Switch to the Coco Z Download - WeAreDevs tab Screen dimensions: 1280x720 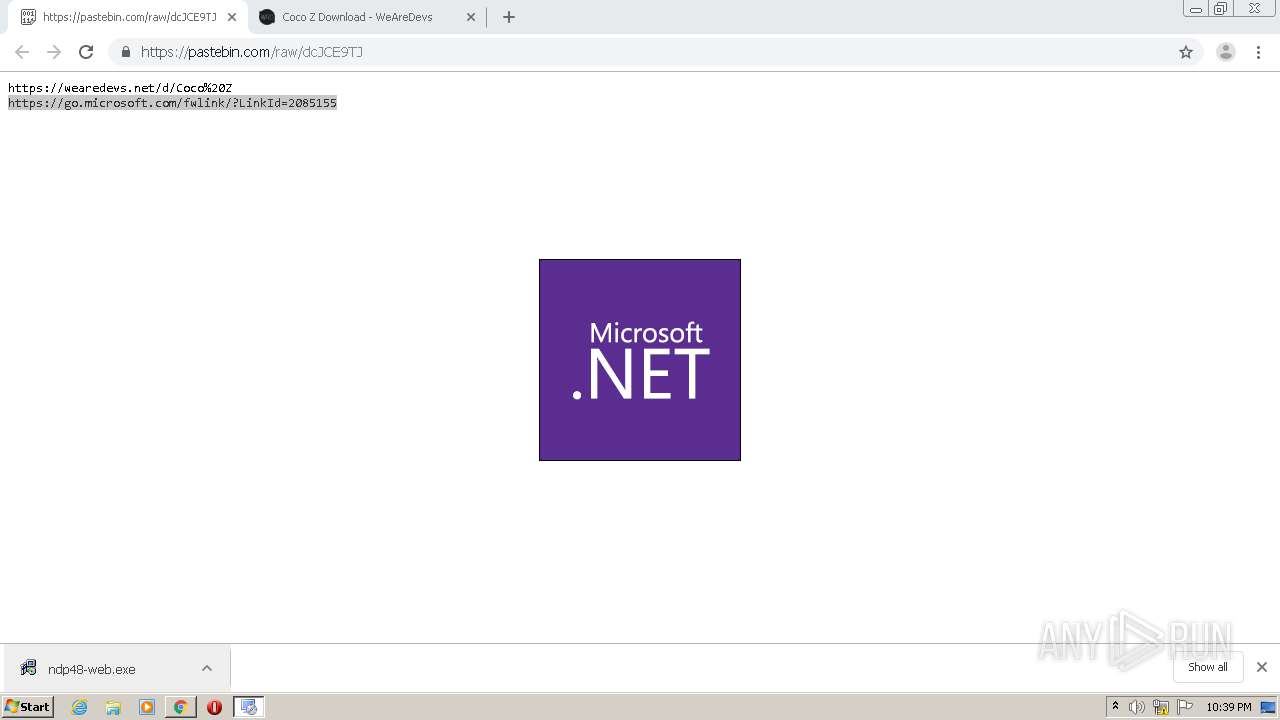[x=366, y=17]
